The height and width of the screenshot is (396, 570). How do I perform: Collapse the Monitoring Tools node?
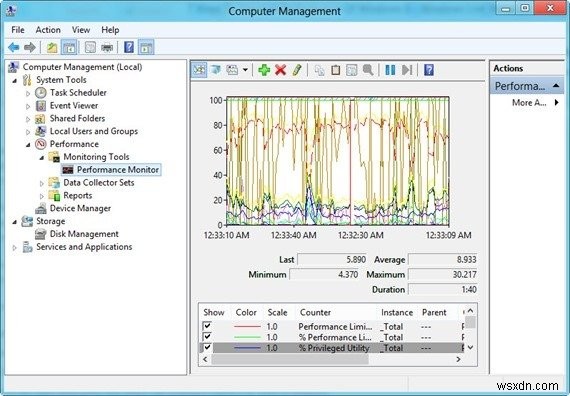[42, 157]
